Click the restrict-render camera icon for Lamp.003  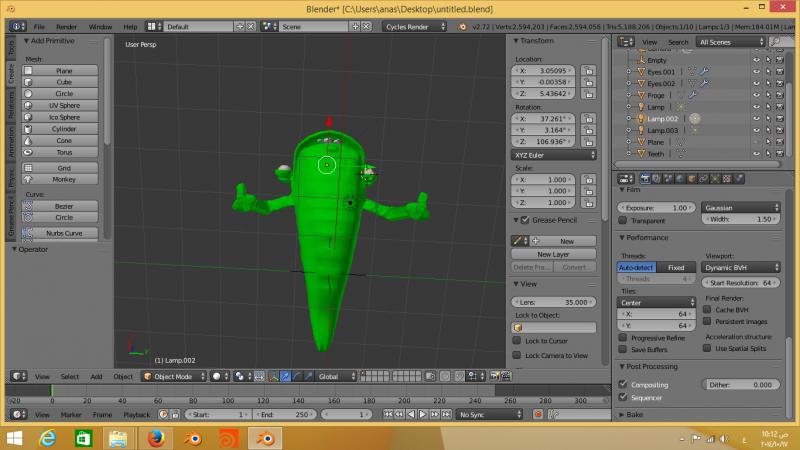(779, 130)
